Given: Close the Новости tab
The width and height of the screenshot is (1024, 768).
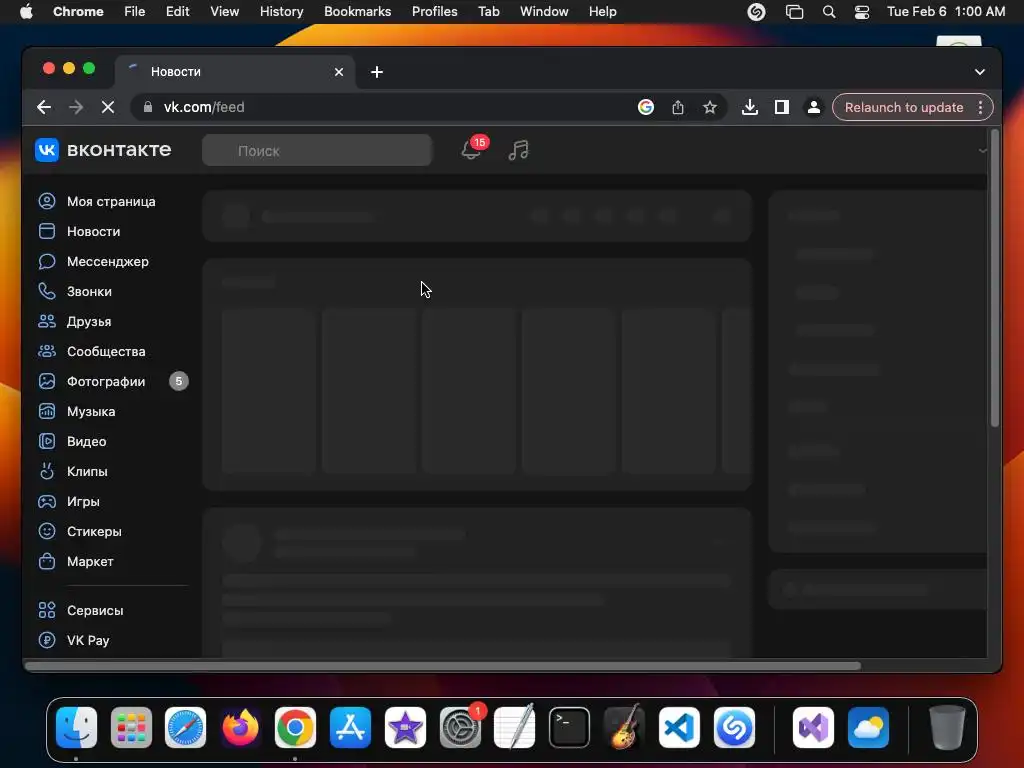Looking at the screenshot, I should (x=339, y=72).
